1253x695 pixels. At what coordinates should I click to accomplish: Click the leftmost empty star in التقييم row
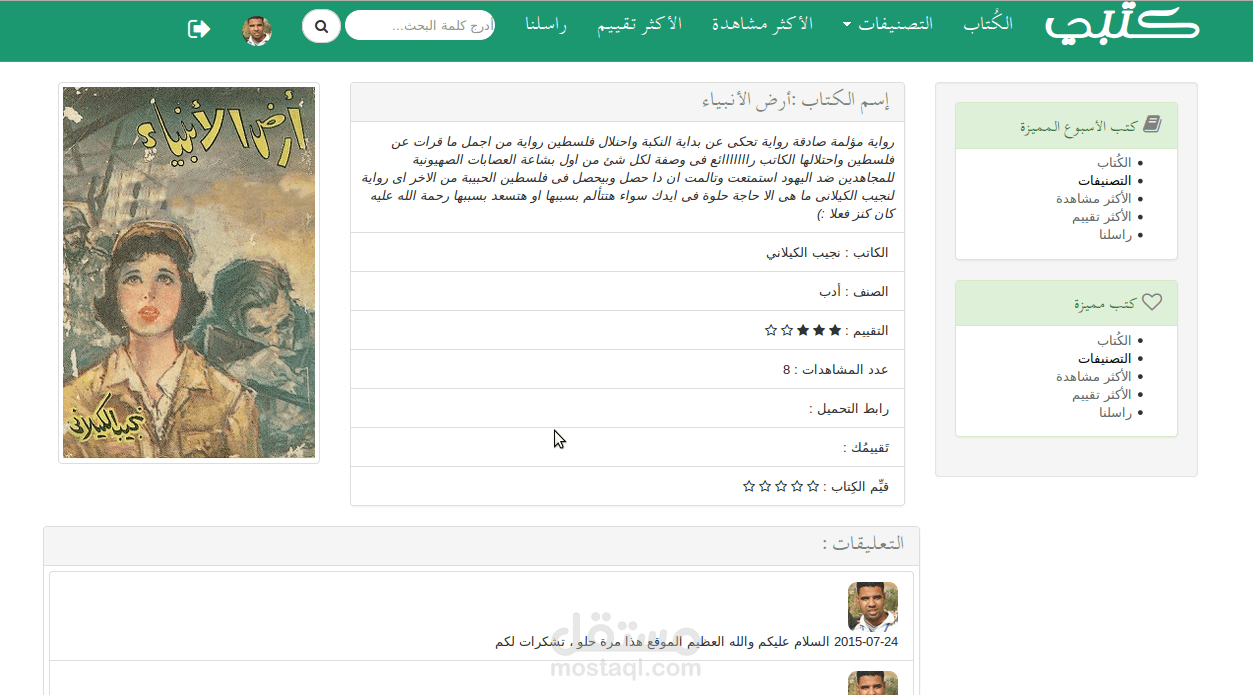771,330
